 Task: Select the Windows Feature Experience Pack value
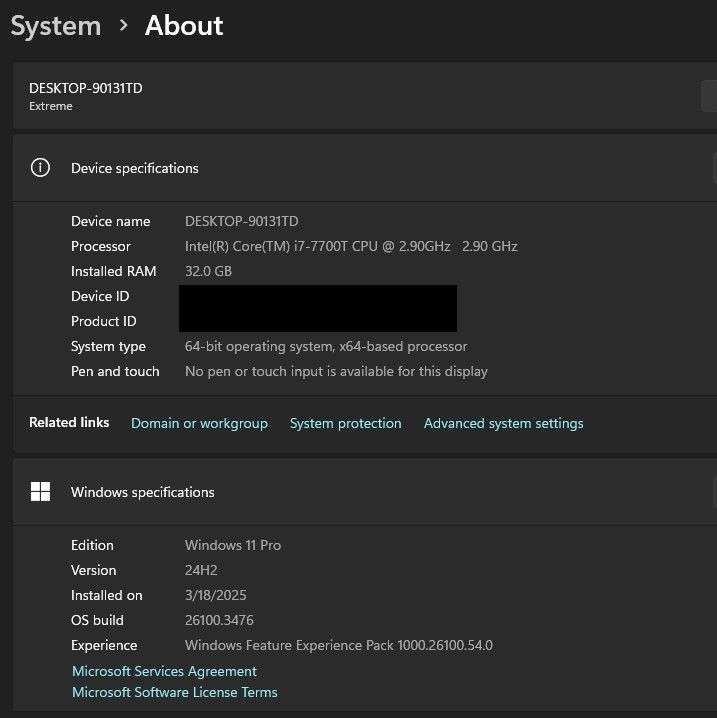[x=339, y=646]
